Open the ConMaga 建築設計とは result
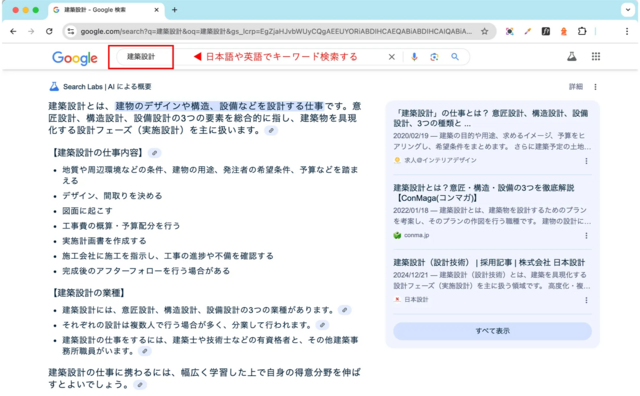Viewport: 640px width, 396px height. pyautogui.click(x=484, y=193)
